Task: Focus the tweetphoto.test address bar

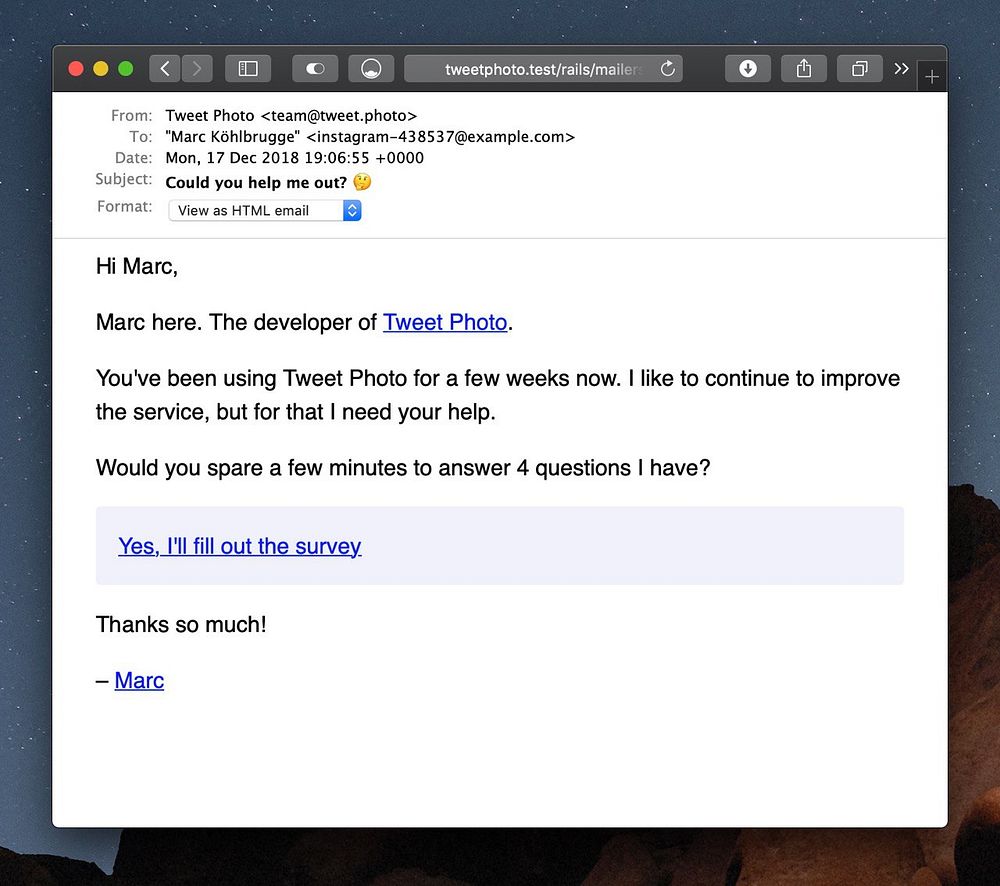Action: coord(543,69)
